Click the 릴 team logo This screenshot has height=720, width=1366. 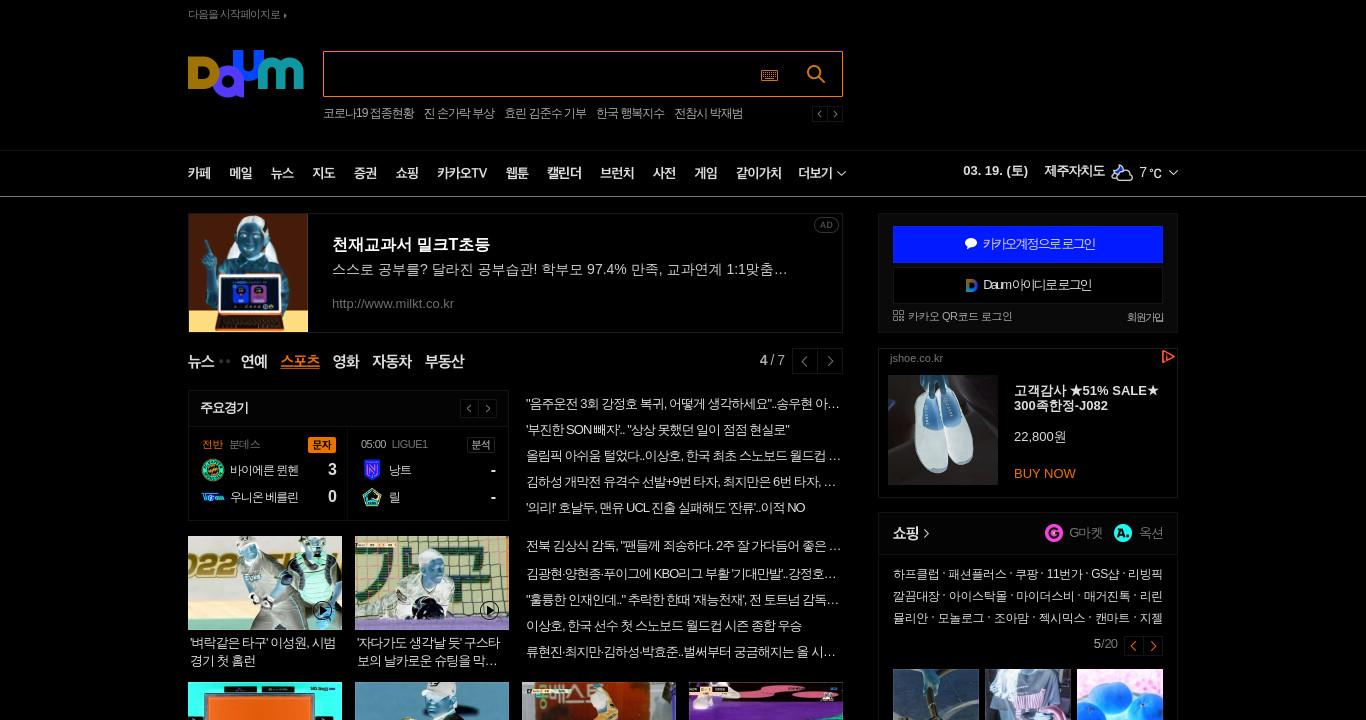click(x=372, y=497)
